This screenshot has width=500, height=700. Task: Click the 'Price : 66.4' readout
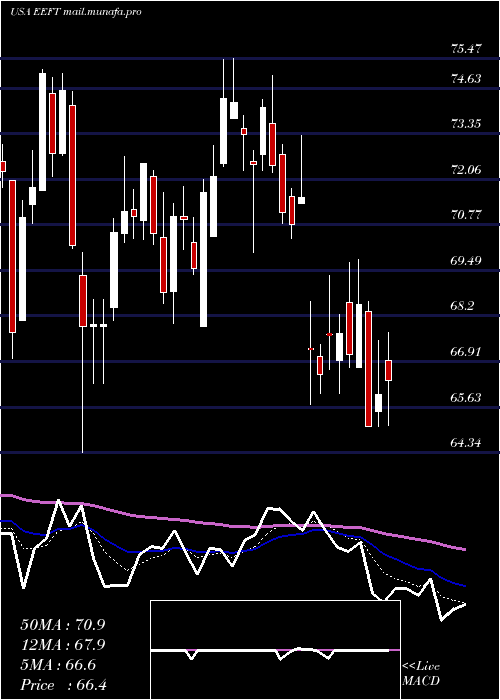coord(63,685)
